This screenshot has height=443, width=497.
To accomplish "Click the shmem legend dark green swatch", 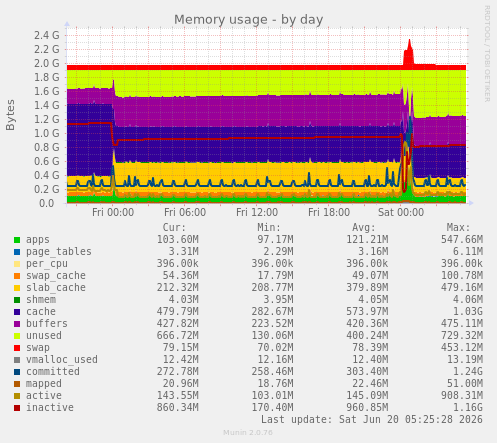I will click(x=17, y=300).
